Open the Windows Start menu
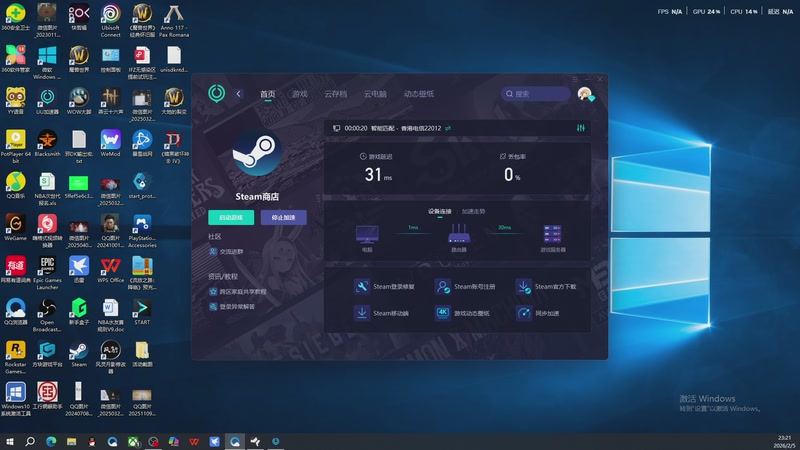Viewport: 800px width, 450px height. pos(10,441)
